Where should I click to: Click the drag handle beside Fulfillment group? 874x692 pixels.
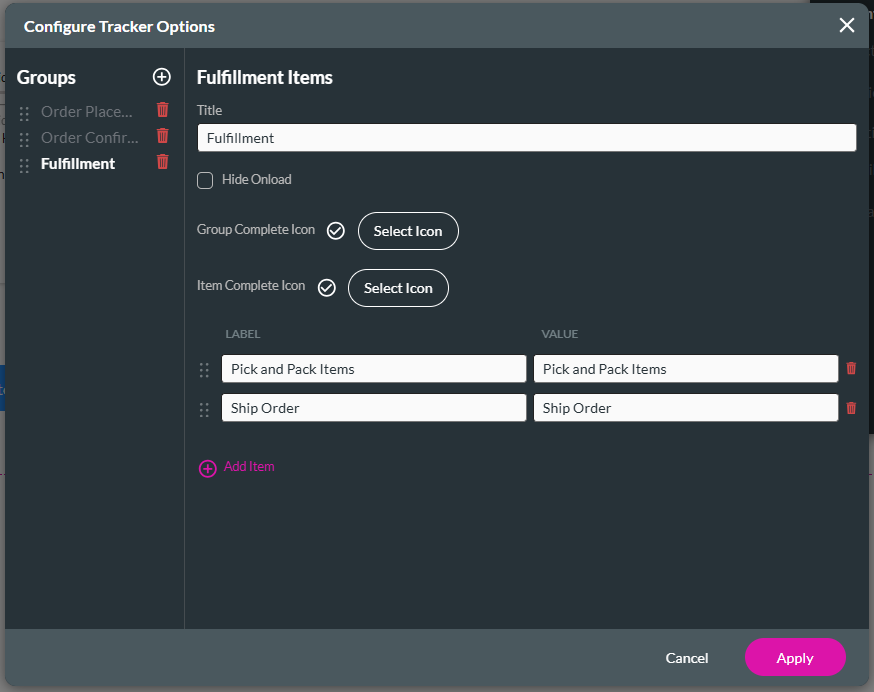[23, 164]
